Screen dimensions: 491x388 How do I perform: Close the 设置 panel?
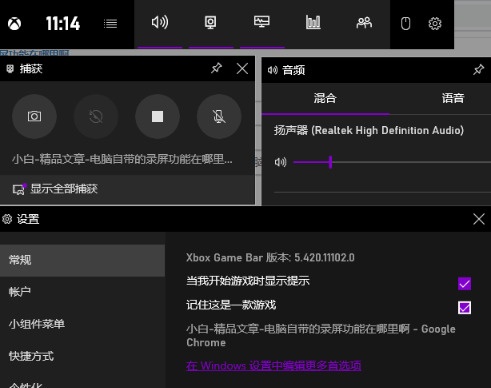pyautogui.click(x=479, y=219)
